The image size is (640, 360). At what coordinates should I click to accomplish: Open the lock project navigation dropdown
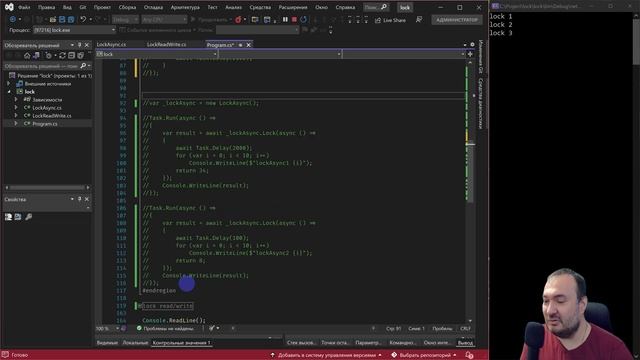156,54
